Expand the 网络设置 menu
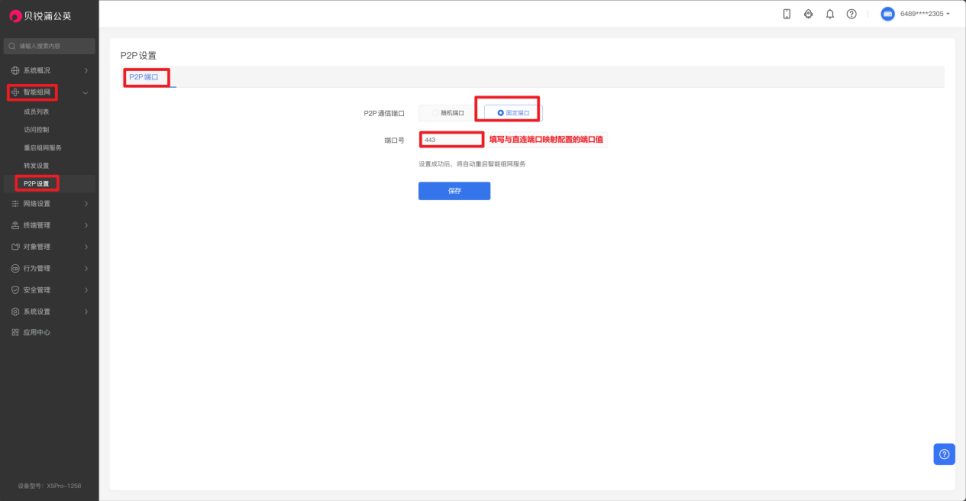The height and width of the screenshot is (501, 966). pos(49,204)
